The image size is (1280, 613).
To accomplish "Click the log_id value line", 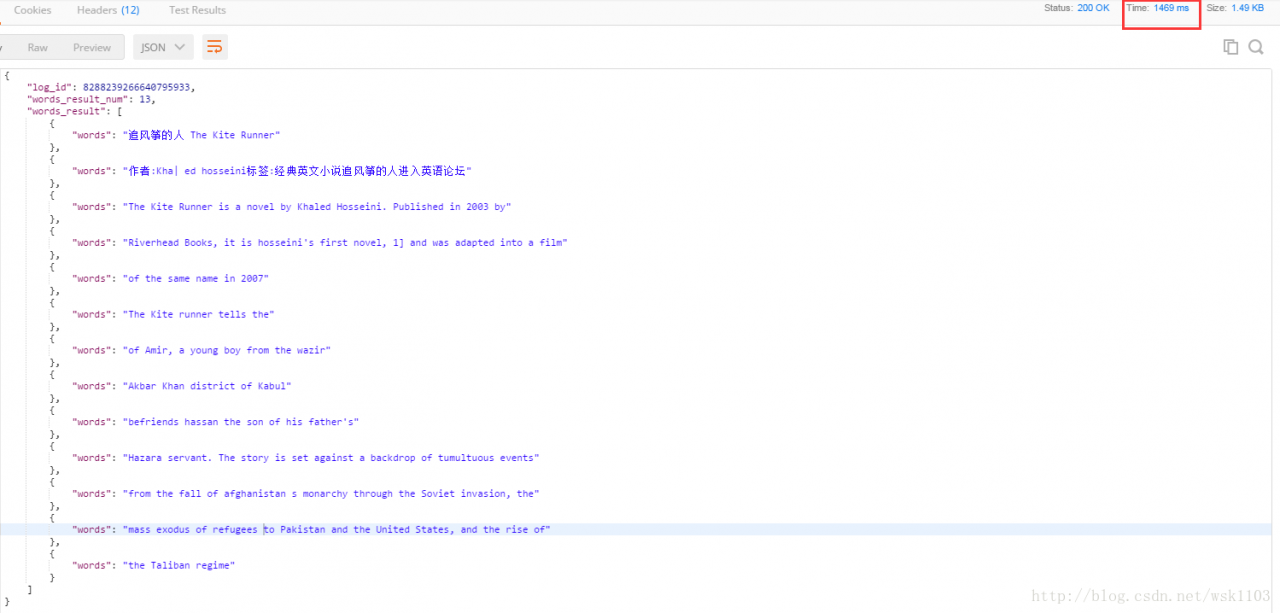I will (111, 87).
